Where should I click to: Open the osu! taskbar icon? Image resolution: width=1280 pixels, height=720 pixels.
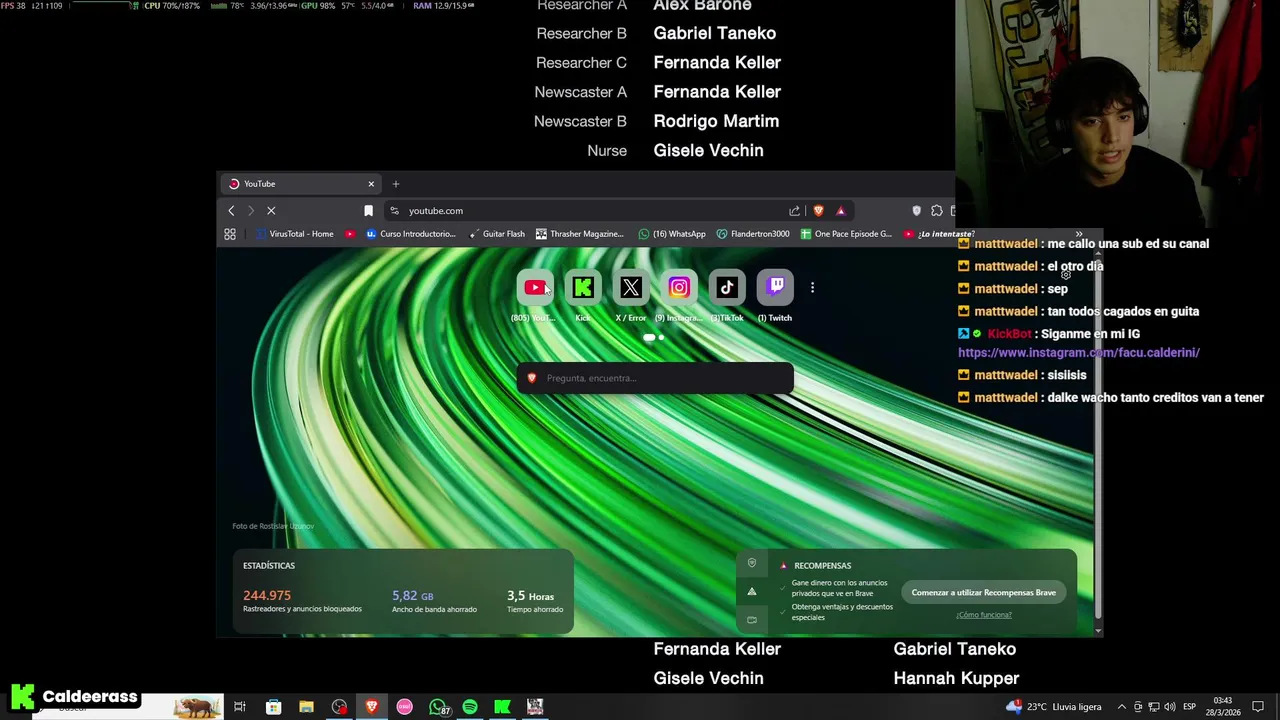click(x=404, y=707)
